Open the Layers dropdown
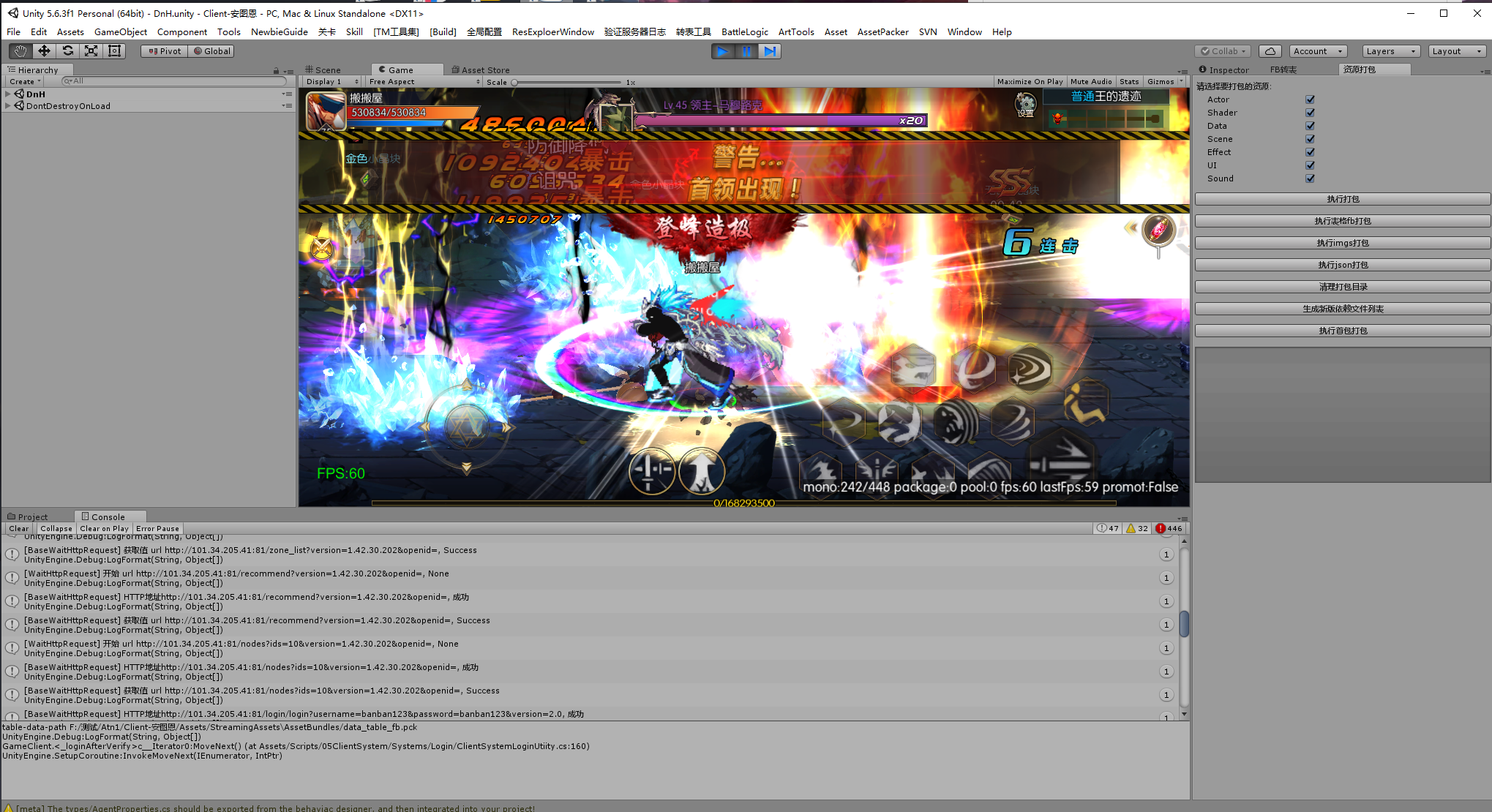The image size is (1492, 812). [x=1391, y=51]
